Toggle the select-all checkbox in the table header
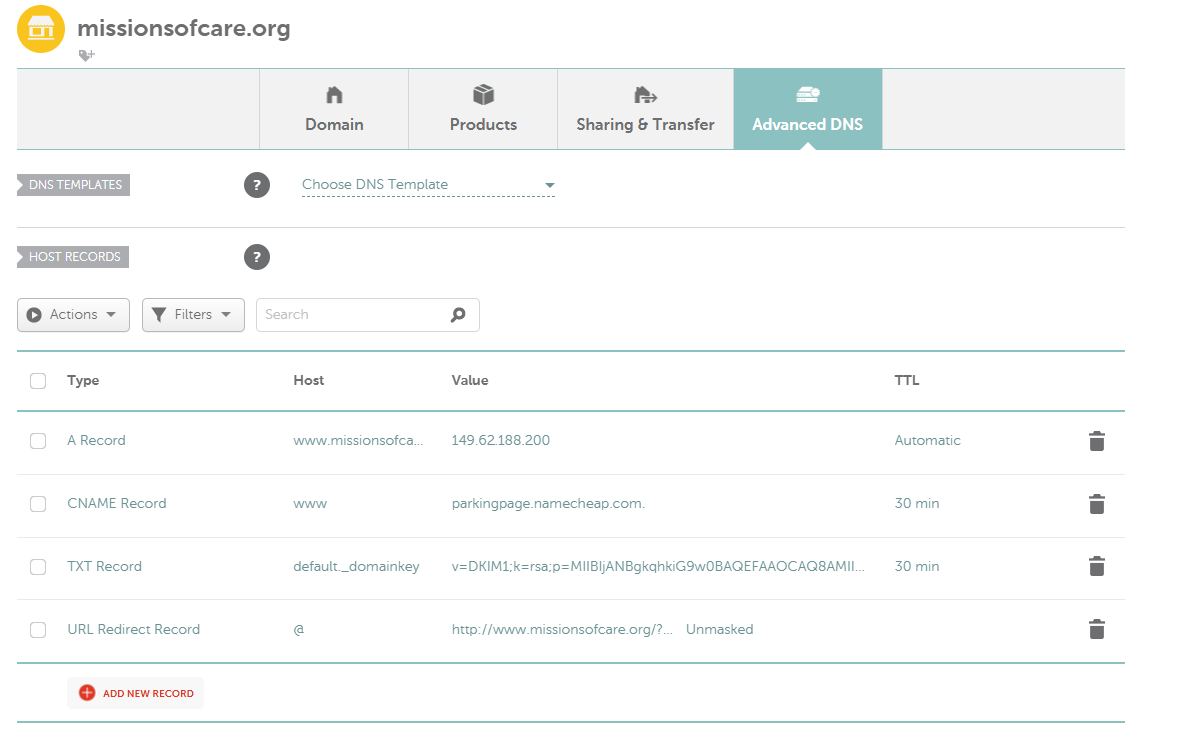The image size is (1183, 741). coord(38,381)
